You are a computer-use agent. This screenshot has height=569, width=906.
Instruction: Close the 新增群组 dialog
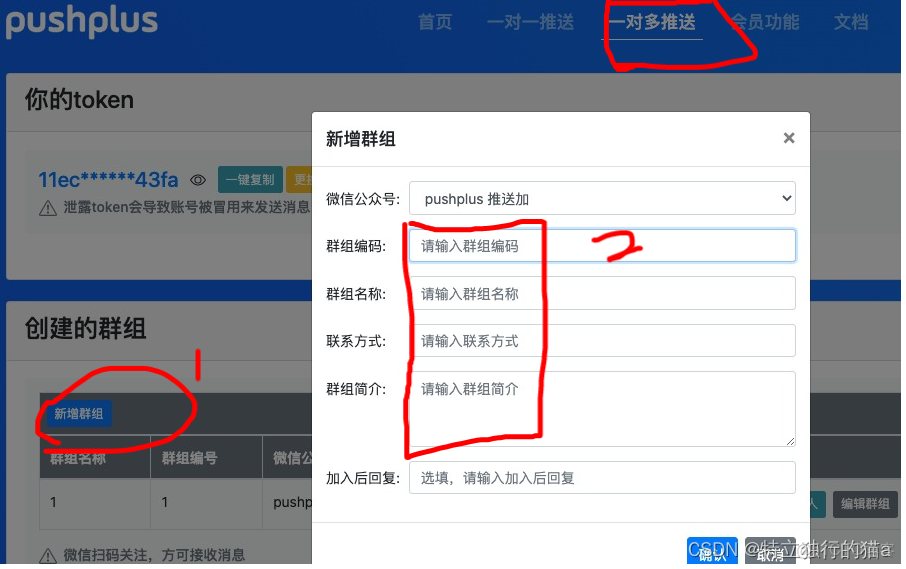(789, 138)
